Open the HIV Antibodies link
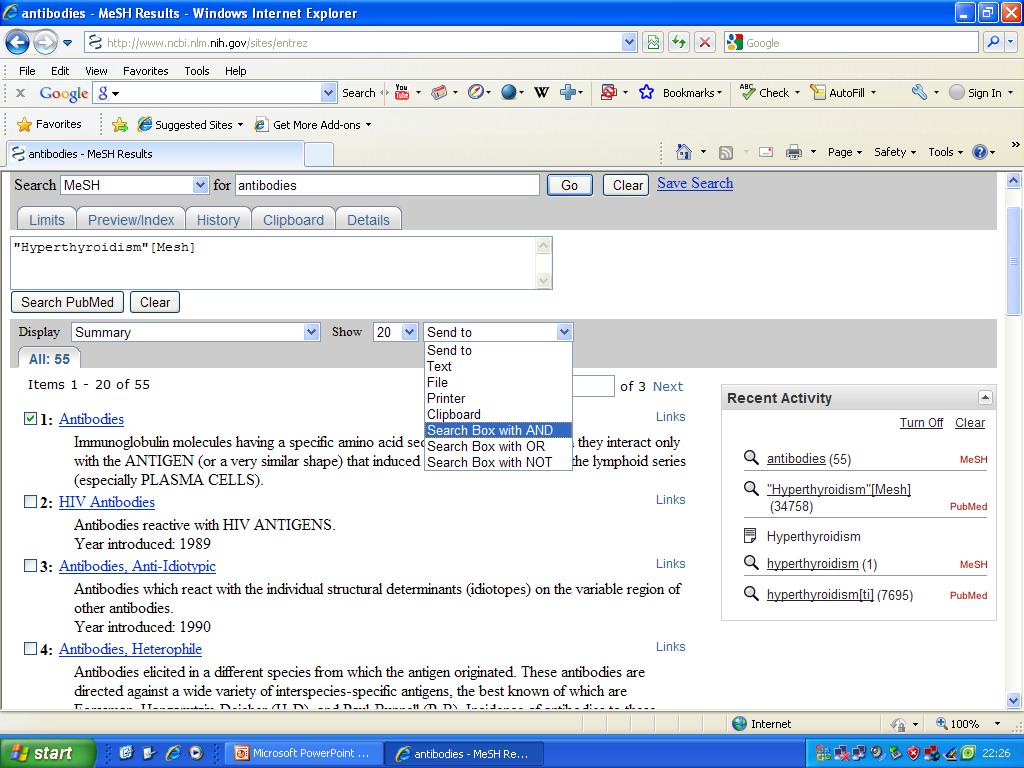1024x768 pixels. 106,502
